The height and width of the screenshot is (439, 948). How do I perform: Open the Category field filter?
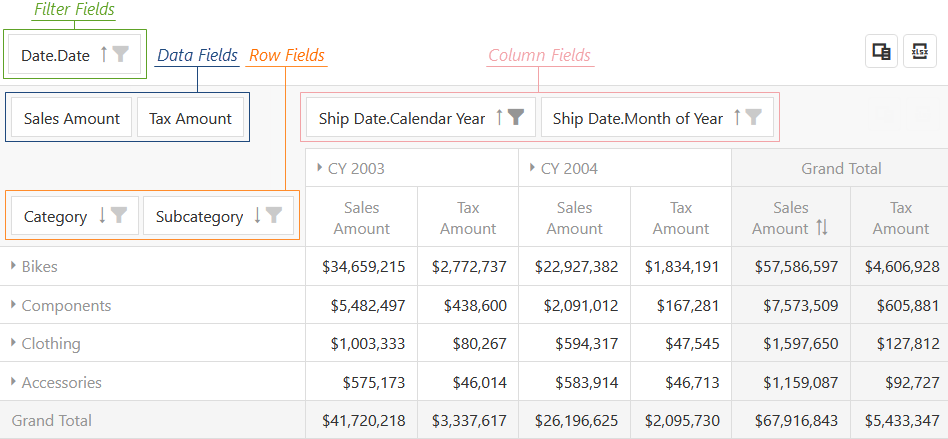[x=119, y=216]
